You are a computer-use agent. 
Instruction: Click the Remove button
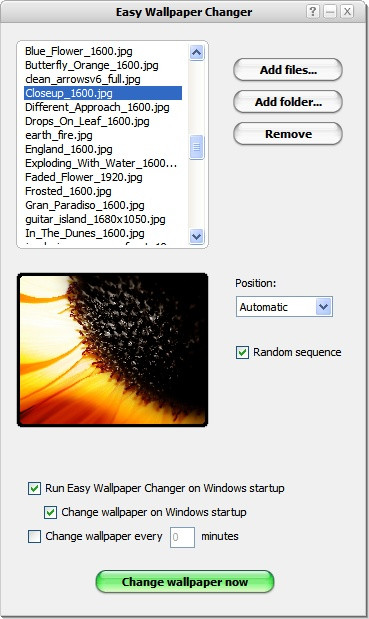coord(288,134)
